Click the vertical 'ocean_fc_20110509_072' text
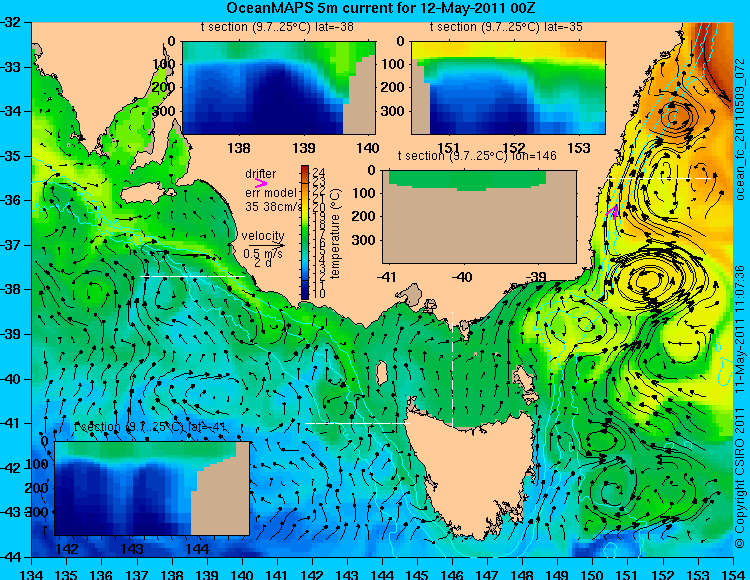 [x=740, y=129]
